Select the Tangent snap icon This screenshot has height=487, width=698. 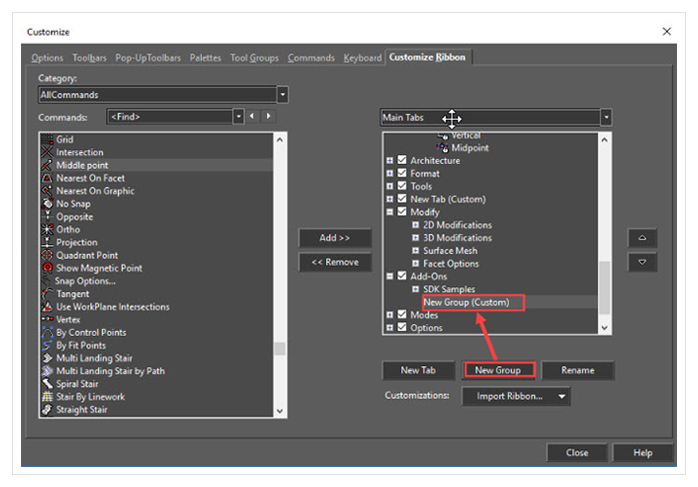[47, 294]
